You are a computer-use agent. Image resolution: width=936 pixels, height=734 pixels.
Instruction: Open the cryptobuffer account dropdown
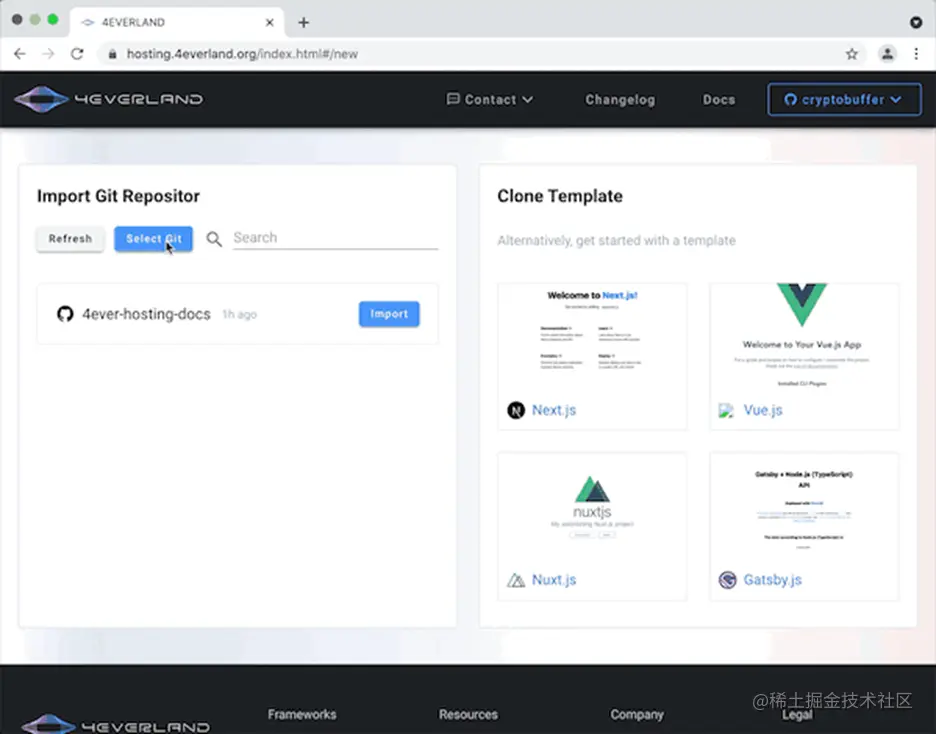844,100
